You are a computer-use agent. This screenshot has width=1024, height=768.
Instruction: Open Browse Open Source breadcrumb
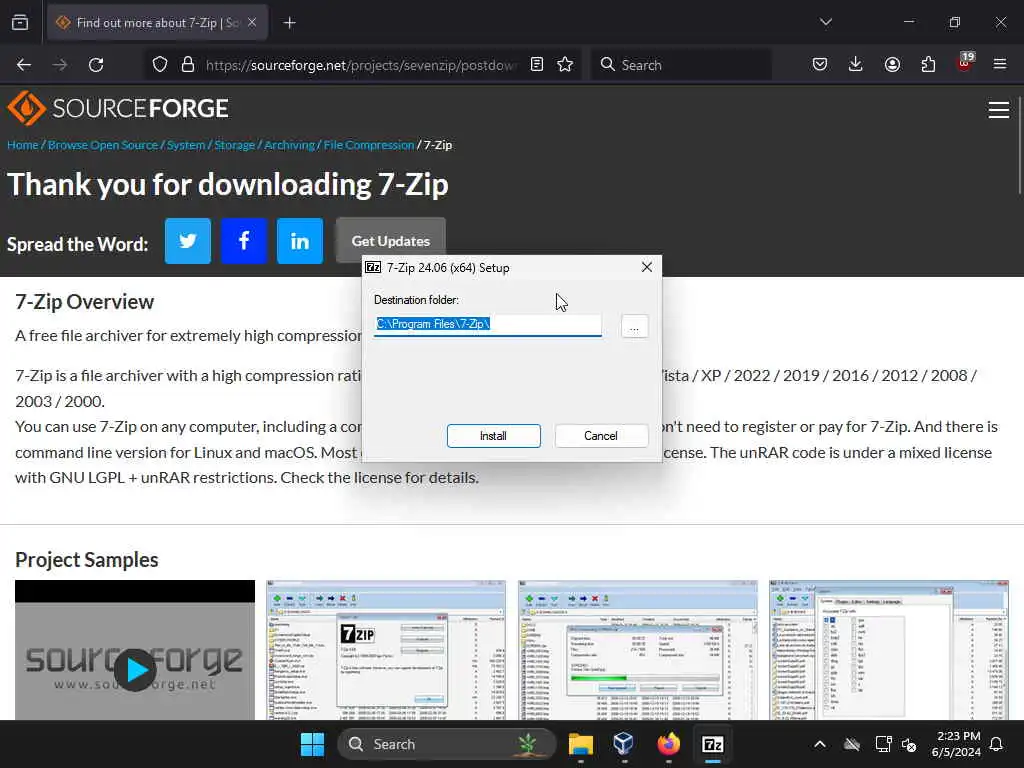[x=103, y=145]
